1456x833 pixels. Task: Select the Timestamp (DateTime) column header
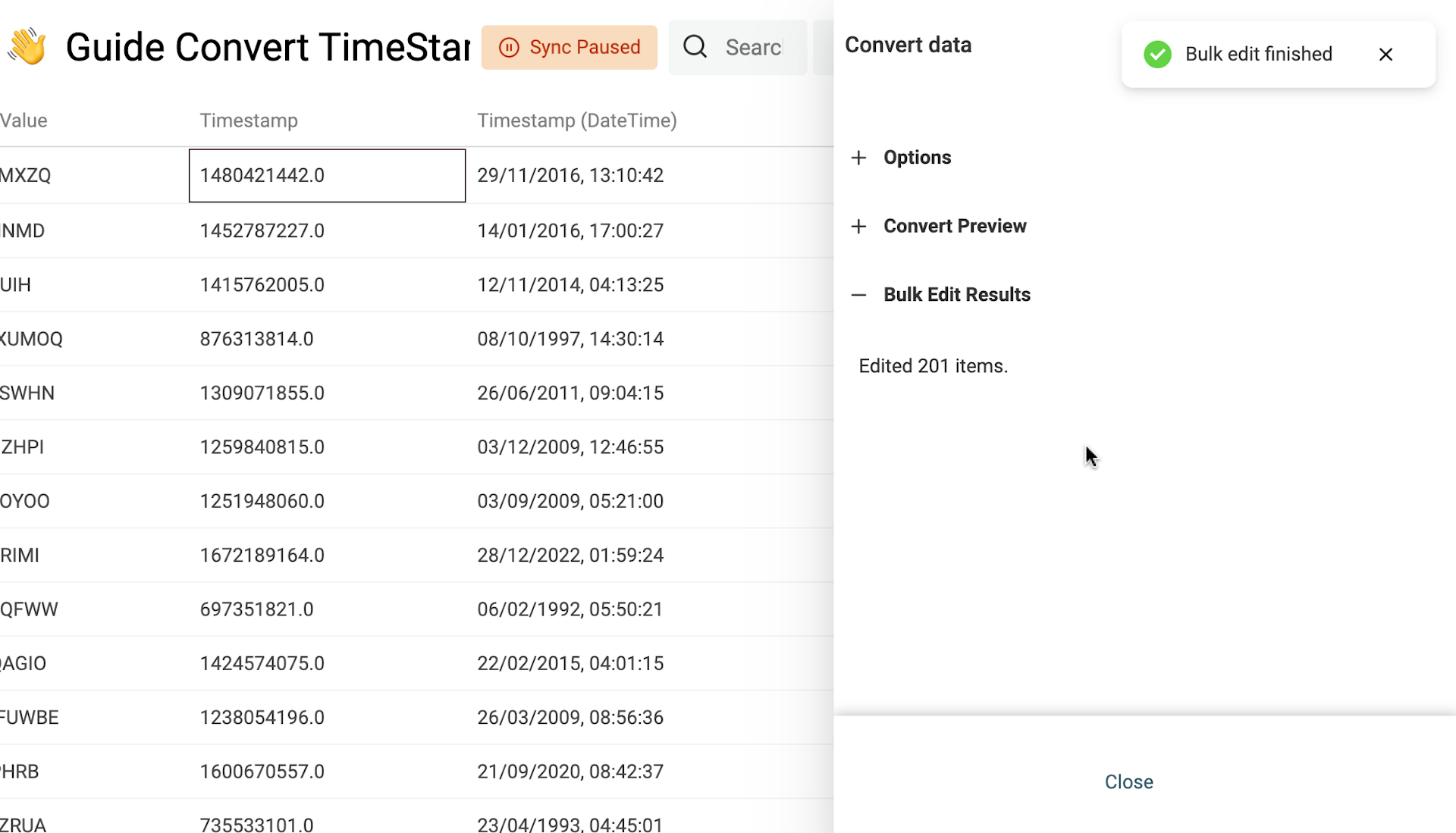coord(577,120)
